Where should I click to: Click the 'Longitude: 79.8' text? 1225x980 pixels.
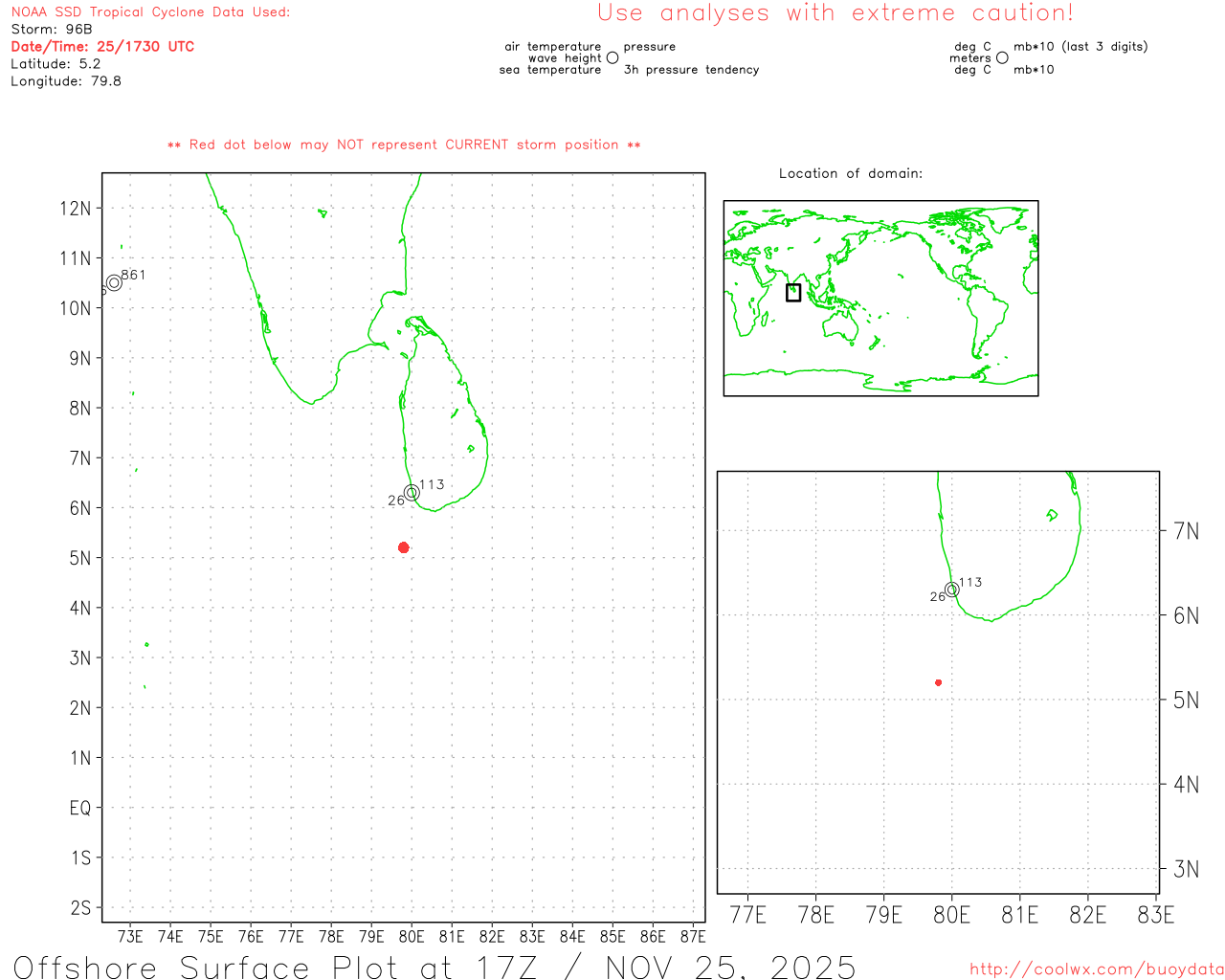pos(66,81)
